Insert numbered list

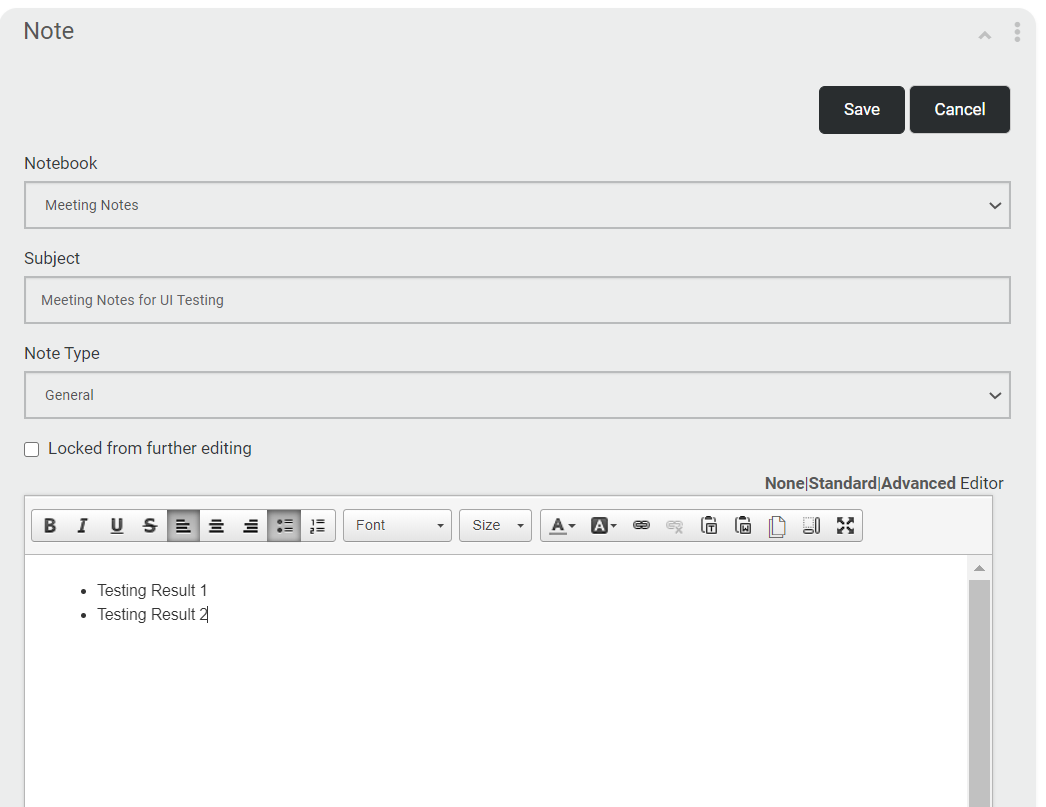318,526
